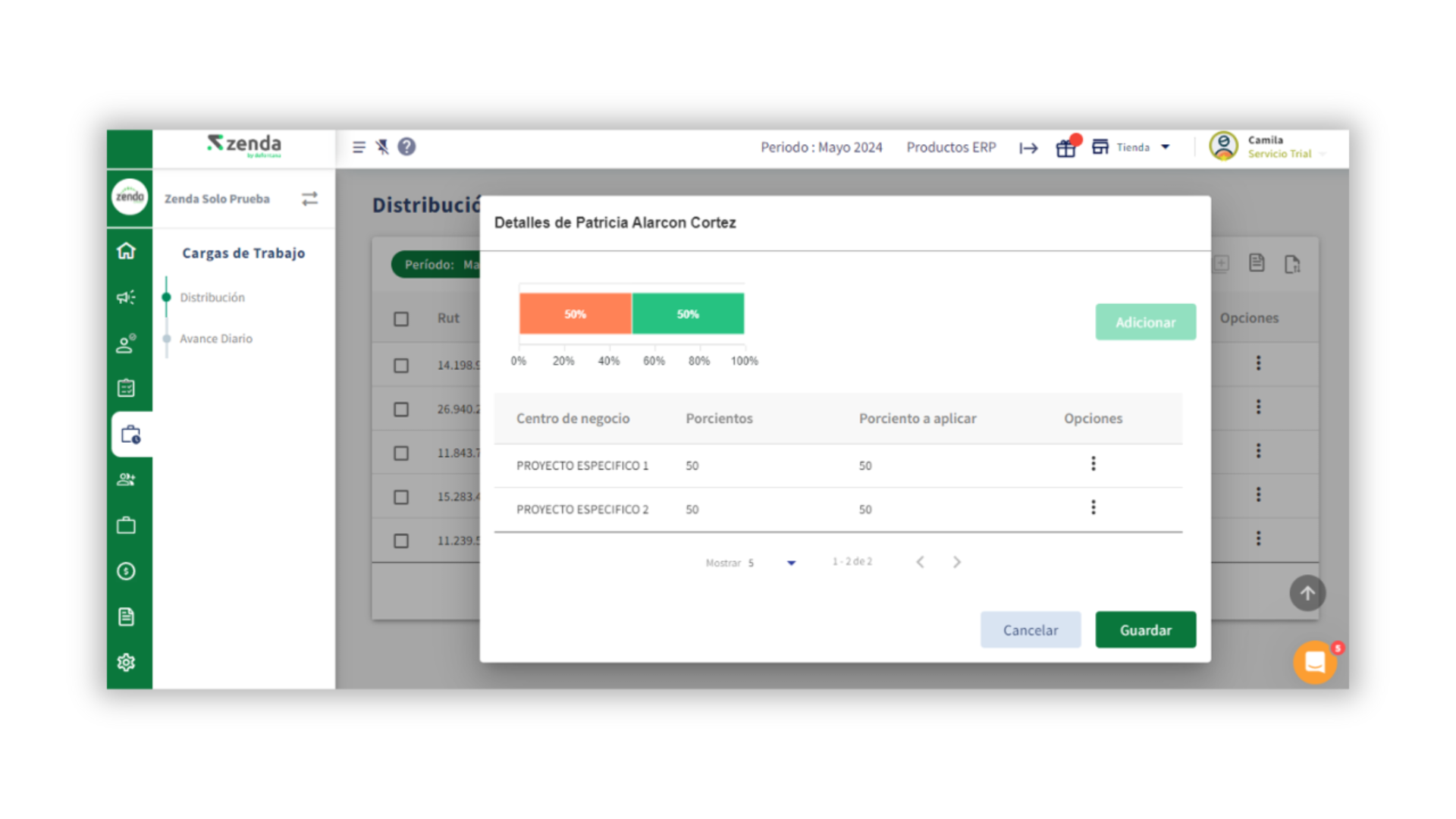
Task: Click Periodo : Mayo 2024 in top bar
Action: click(821, 147)
